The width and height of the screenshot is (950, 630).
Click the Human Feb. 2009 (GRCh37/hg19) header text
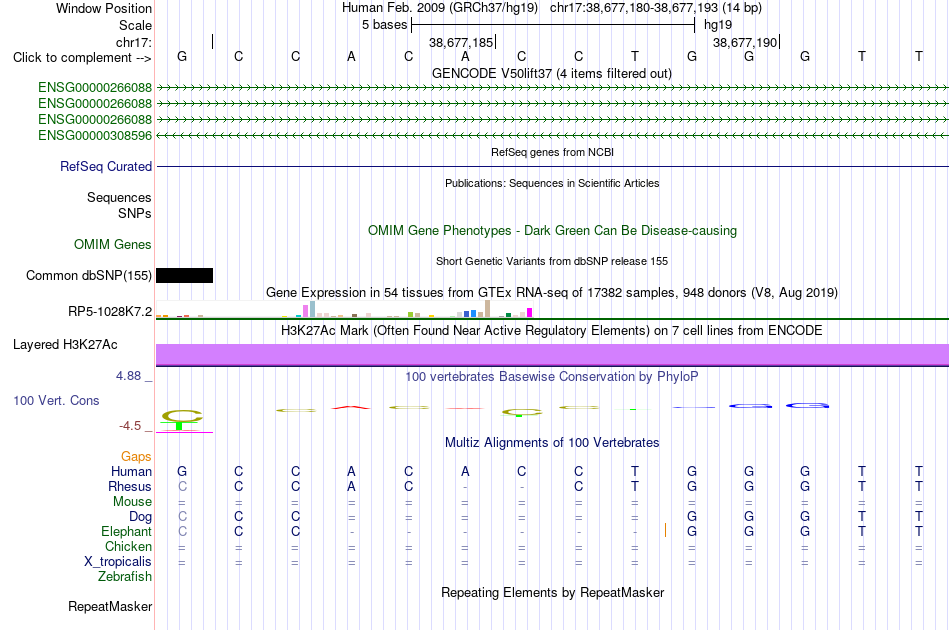point(439,8)
